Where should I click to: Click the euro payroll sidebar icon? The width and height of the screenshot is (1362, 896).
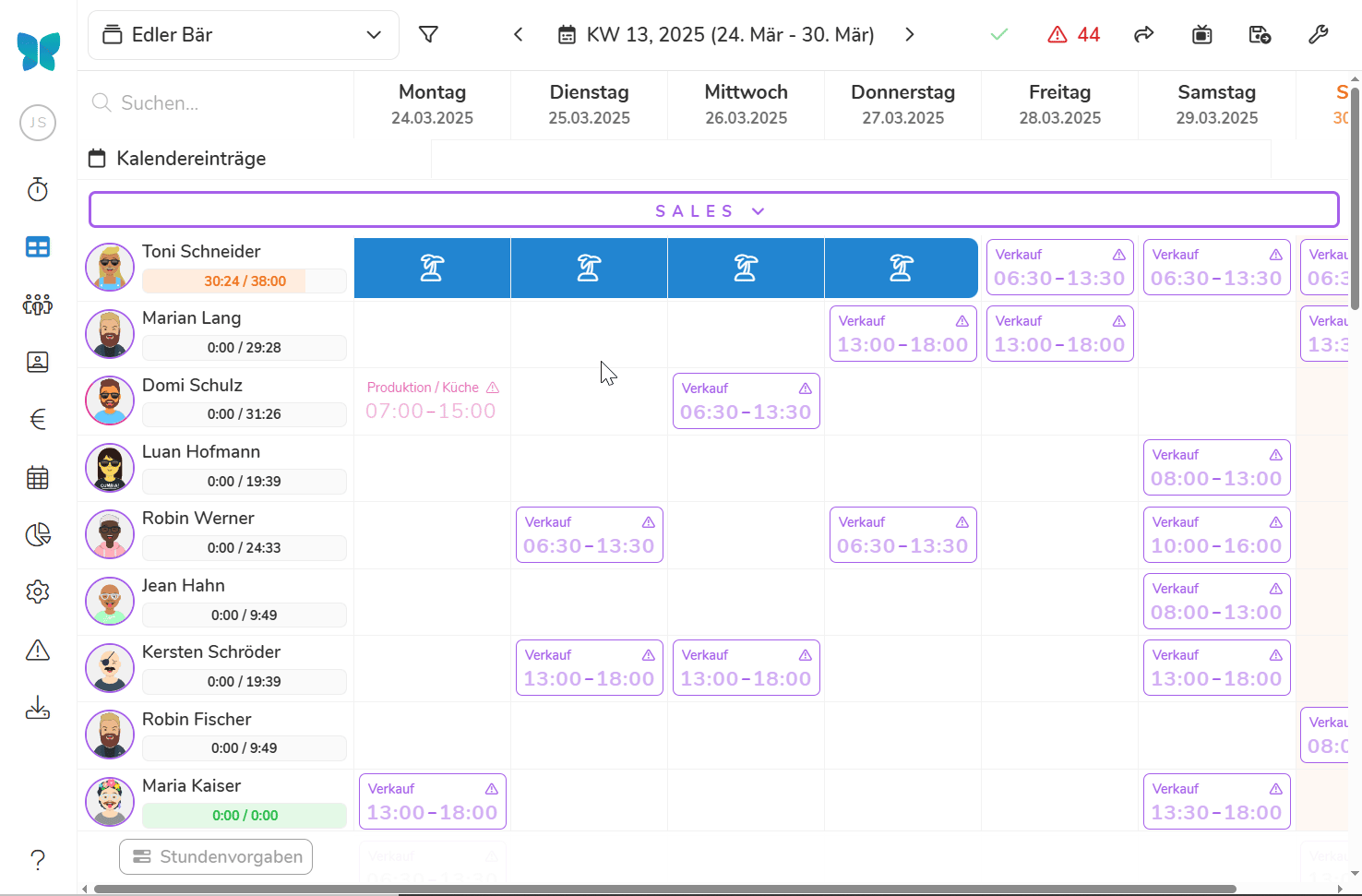click(38, 420)
